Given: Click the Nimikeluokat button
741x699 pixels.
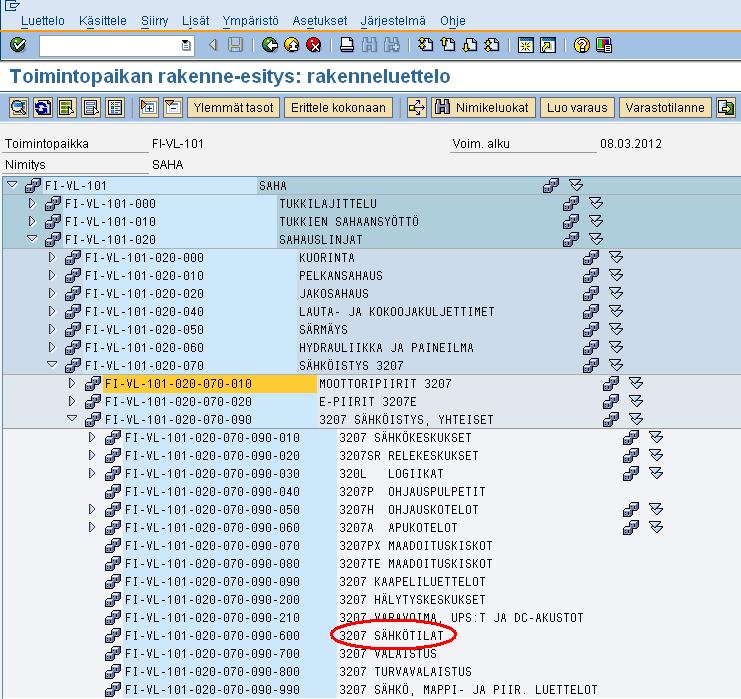Looking at the screenshot, I should (483, 108).
